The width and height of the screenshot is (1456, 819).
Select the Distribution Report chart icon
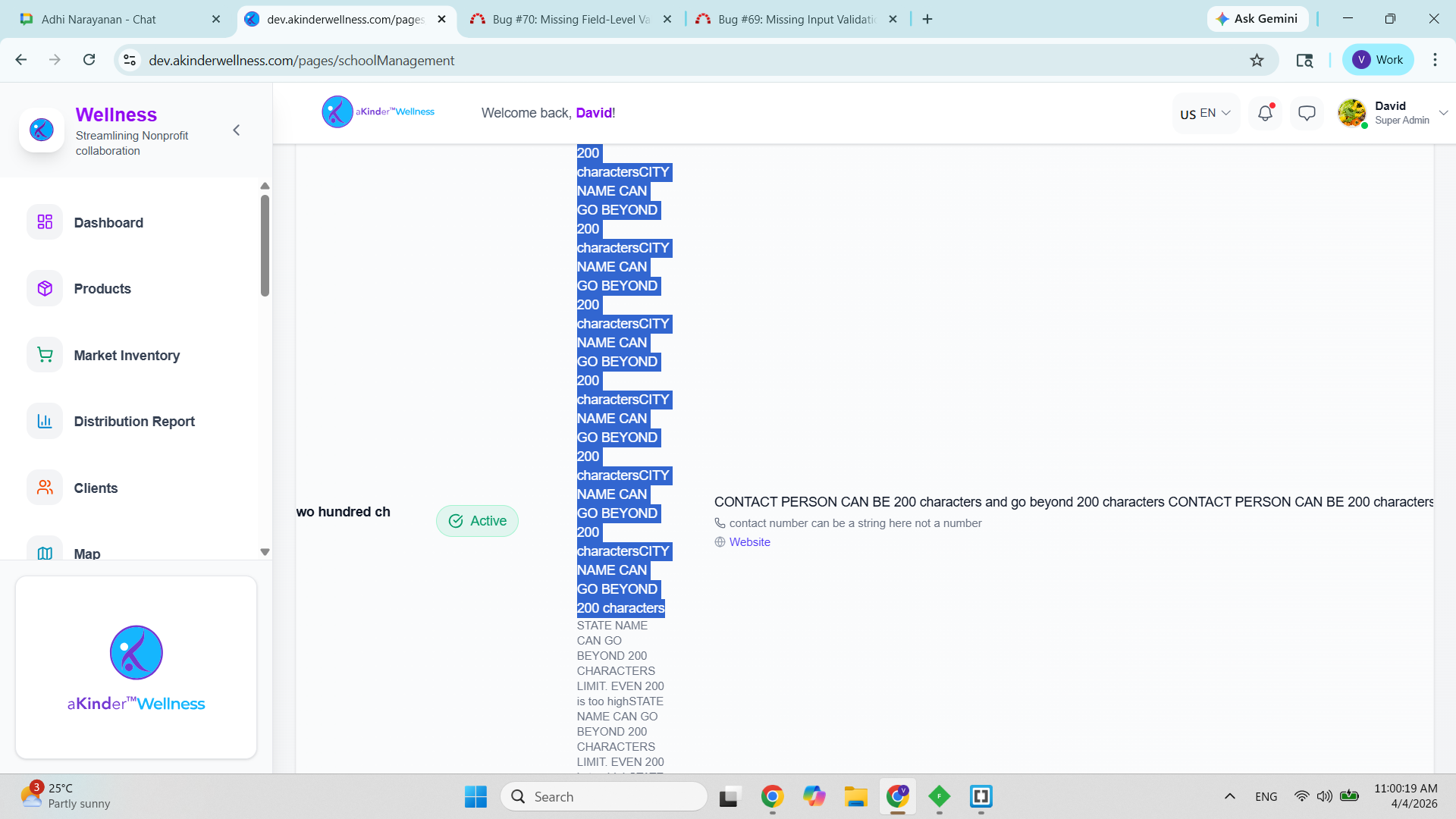pos(45,422)
